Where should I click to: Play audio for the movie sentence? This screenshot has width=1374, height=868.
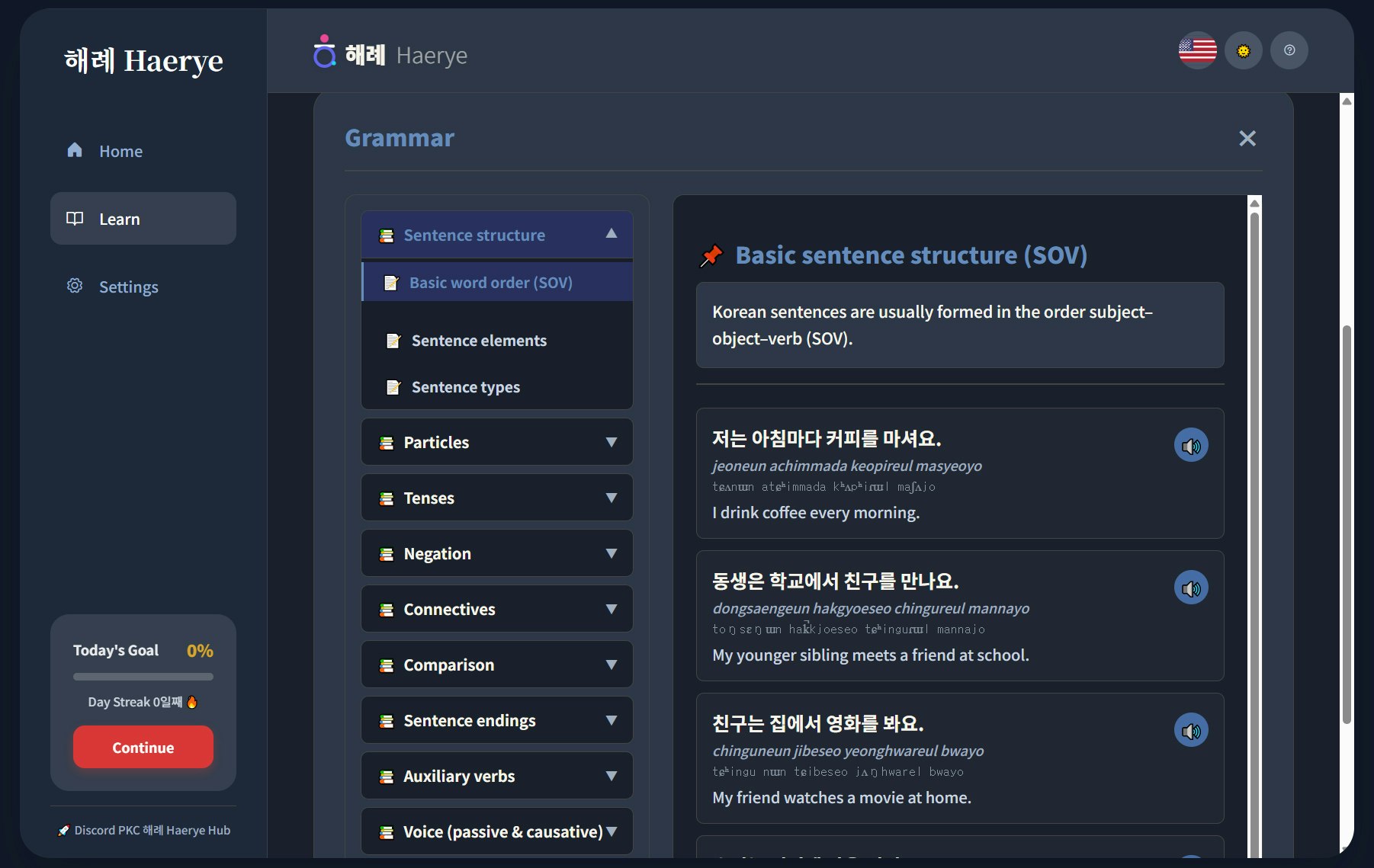coord(1191,729)
